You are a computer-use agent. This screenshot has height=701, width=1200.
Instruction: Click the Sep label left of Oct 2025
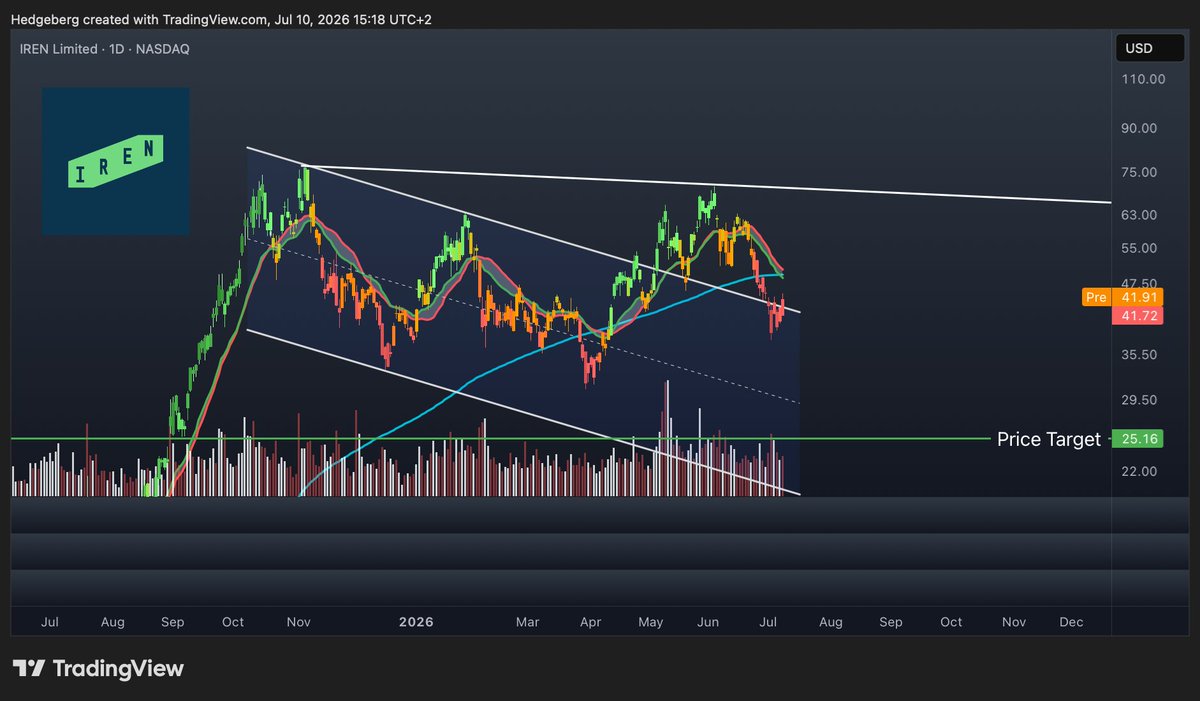pyautogui.click(x=173, y=622)
